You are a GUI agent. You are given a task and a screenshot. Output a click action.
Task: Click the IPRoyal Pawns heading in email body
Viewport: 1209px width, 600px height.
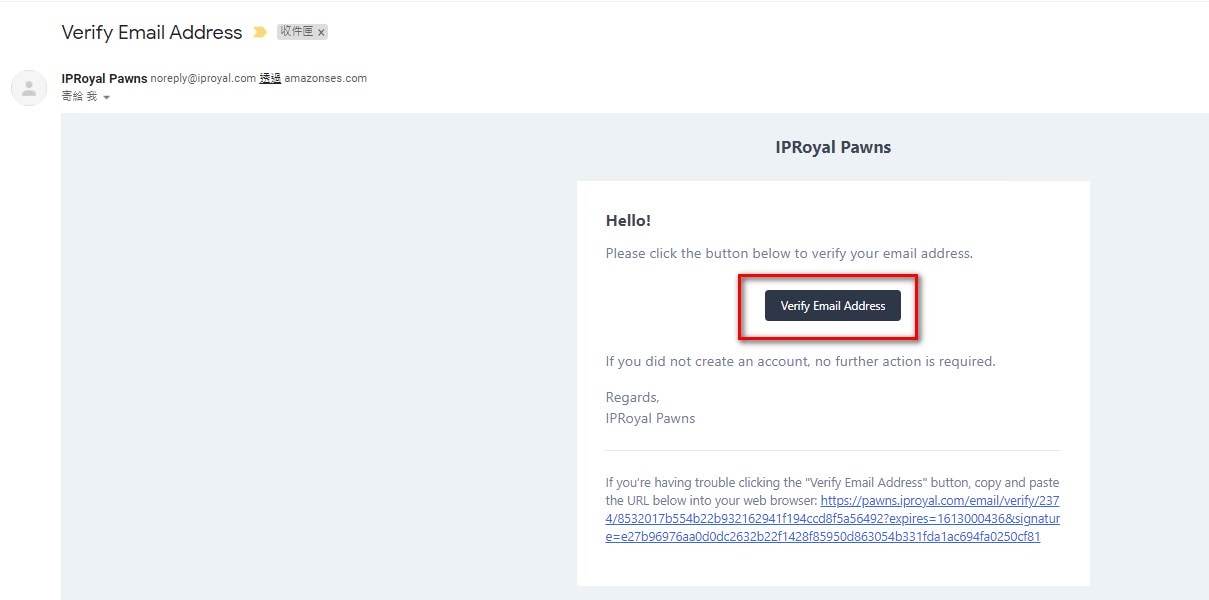[833, 147]
